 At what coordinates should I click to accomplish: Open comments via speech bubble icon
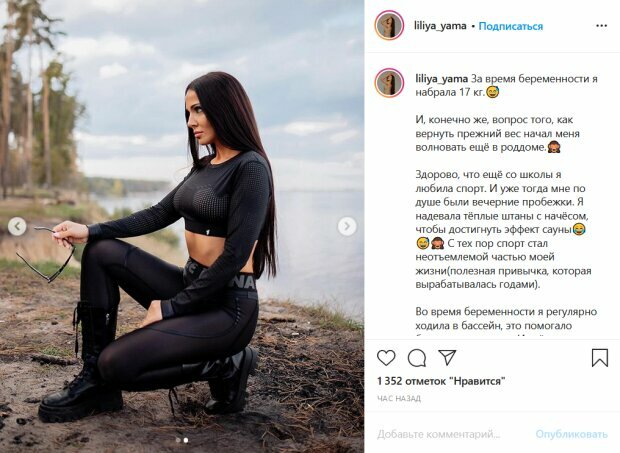tap(417, 358)
